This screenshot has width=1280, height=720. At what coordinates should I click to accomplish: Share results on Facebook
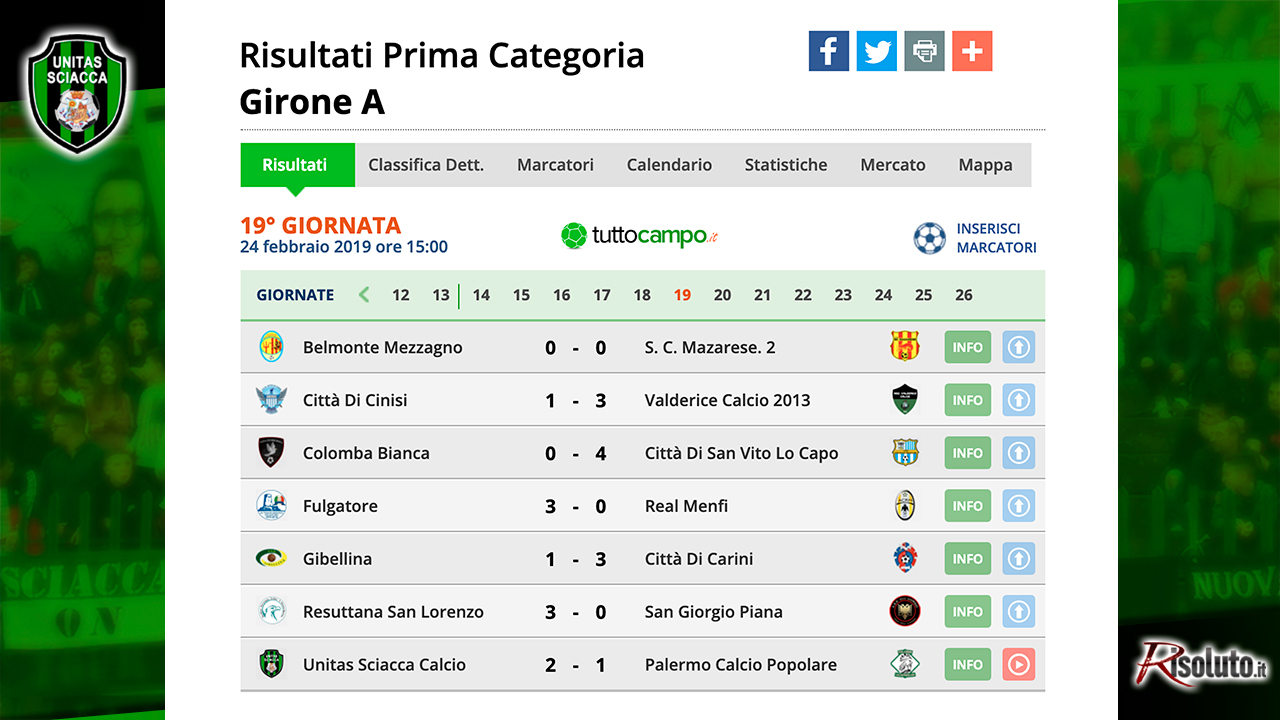coord(829,51)
